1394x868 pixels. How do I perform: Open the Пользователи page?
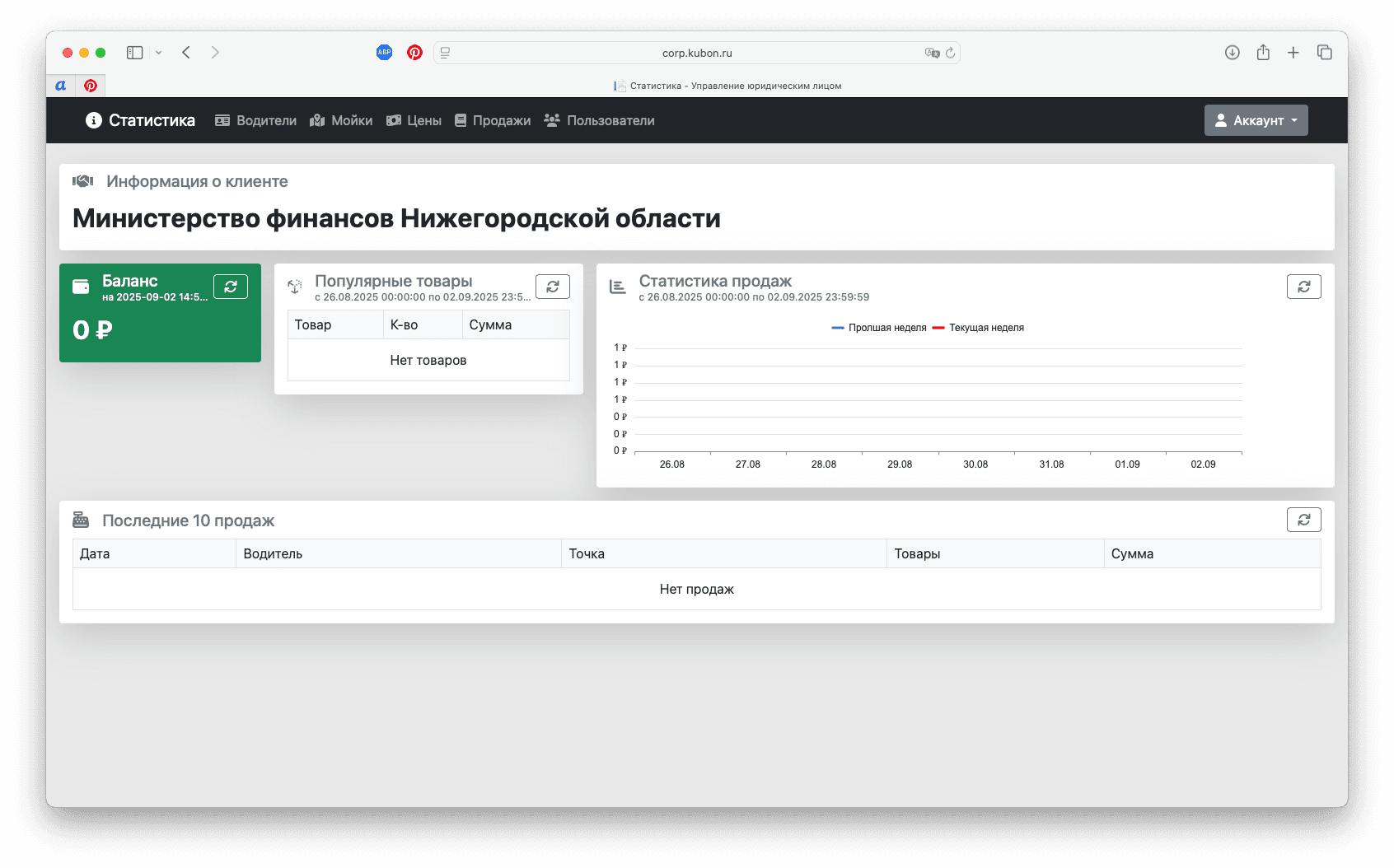[x=600, y=120]
